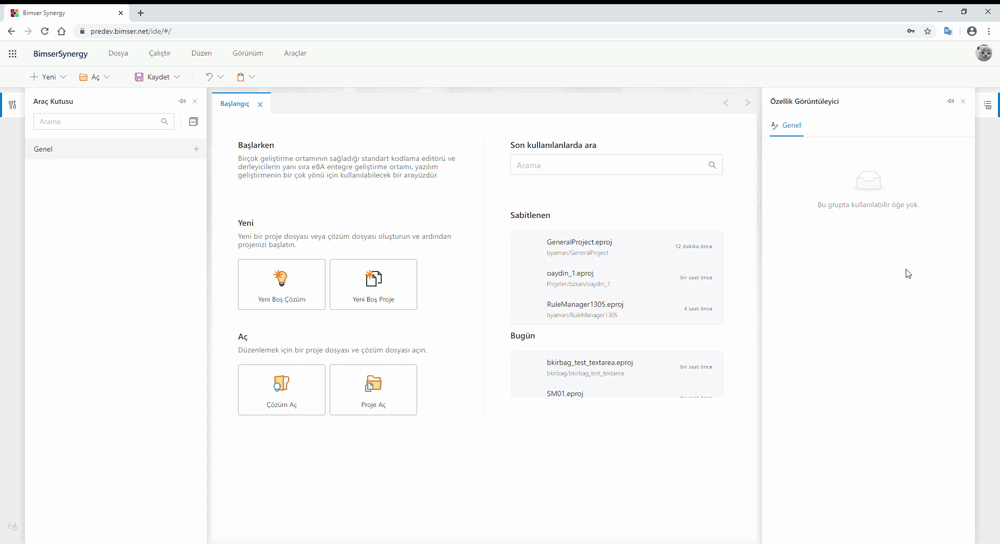Open the Proje Aç folder tile
1000x544 pixels.
[x=373, y=390]
